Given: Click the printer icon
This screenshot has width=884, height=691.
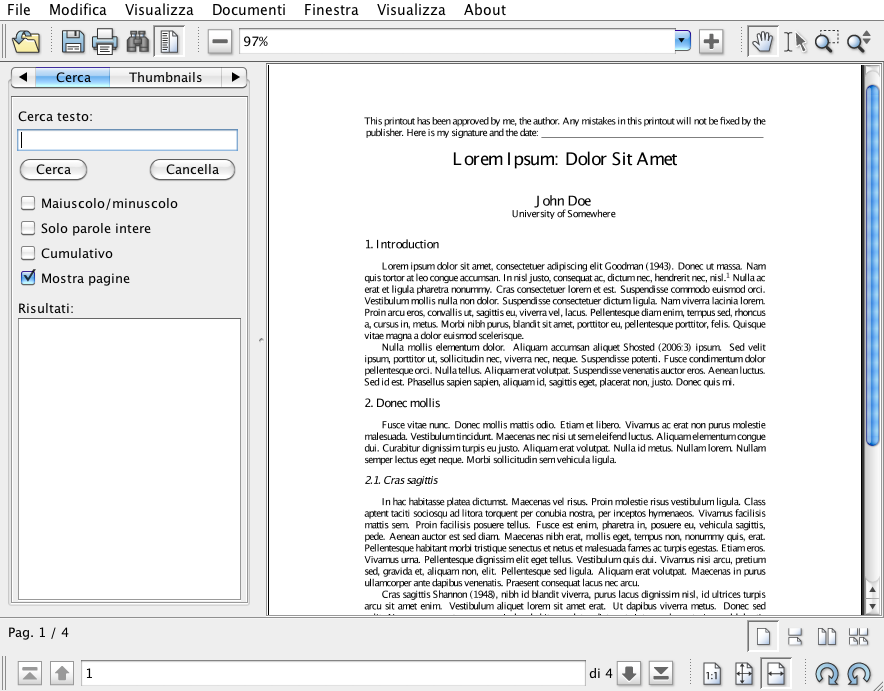Looking at the screenshot, I should pos(105,42).
